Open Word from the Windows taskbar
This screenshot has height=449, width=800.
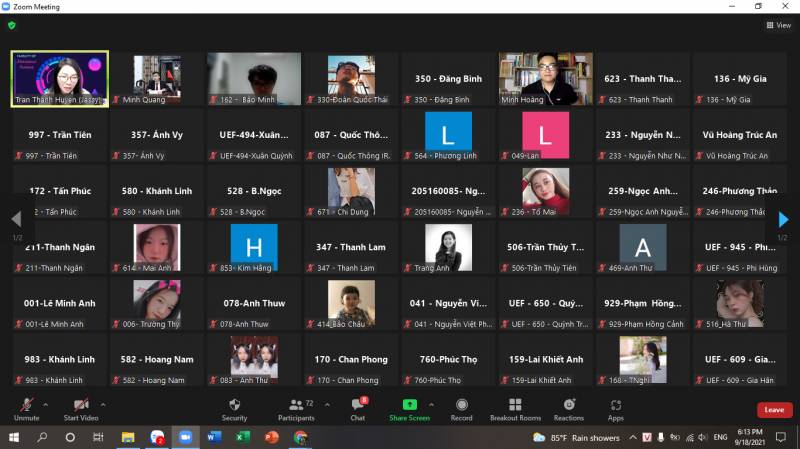click(214, 438)
